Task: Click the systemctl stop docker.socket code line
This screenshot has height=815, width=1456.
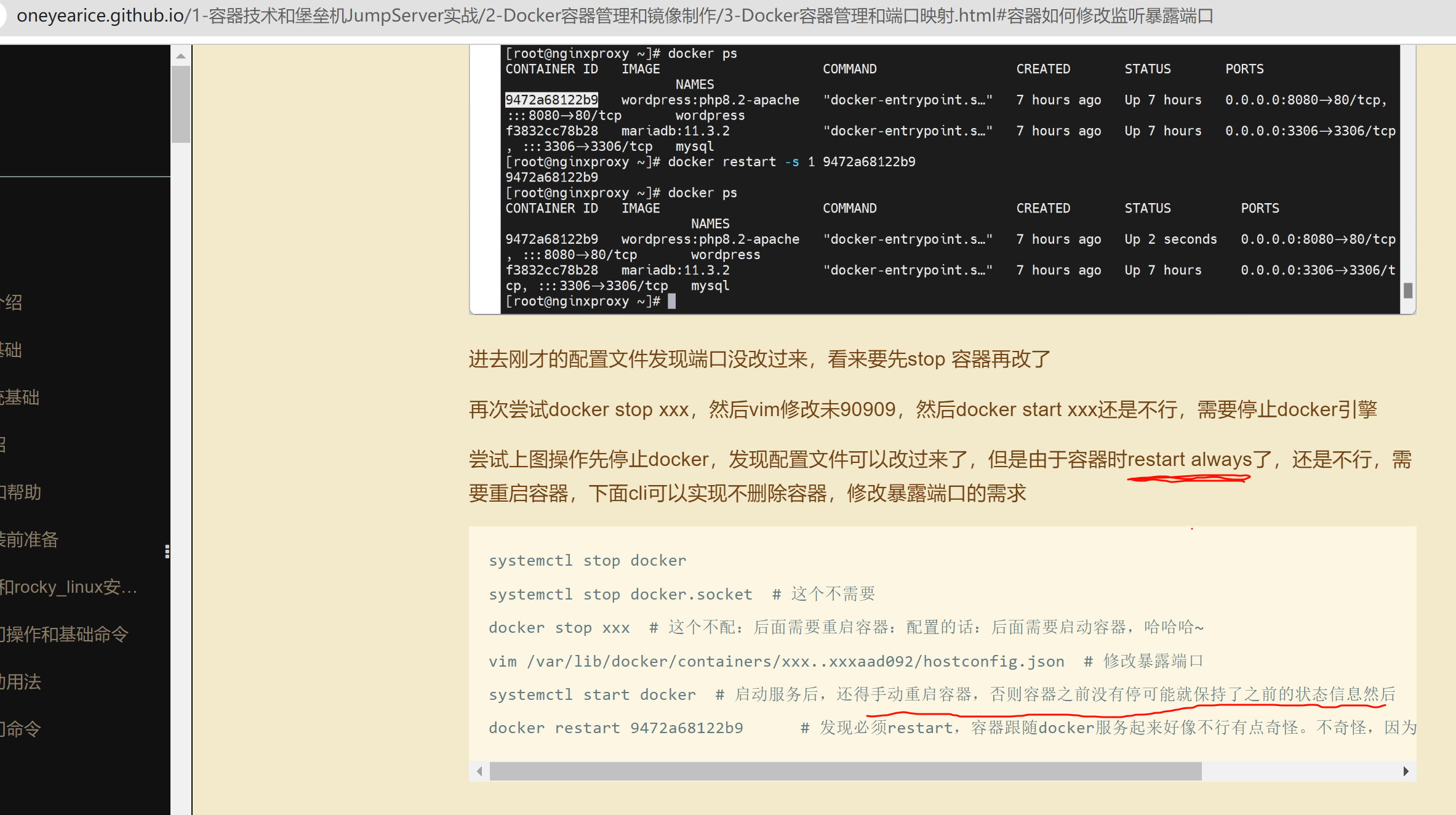Action: tap(620, 594)
